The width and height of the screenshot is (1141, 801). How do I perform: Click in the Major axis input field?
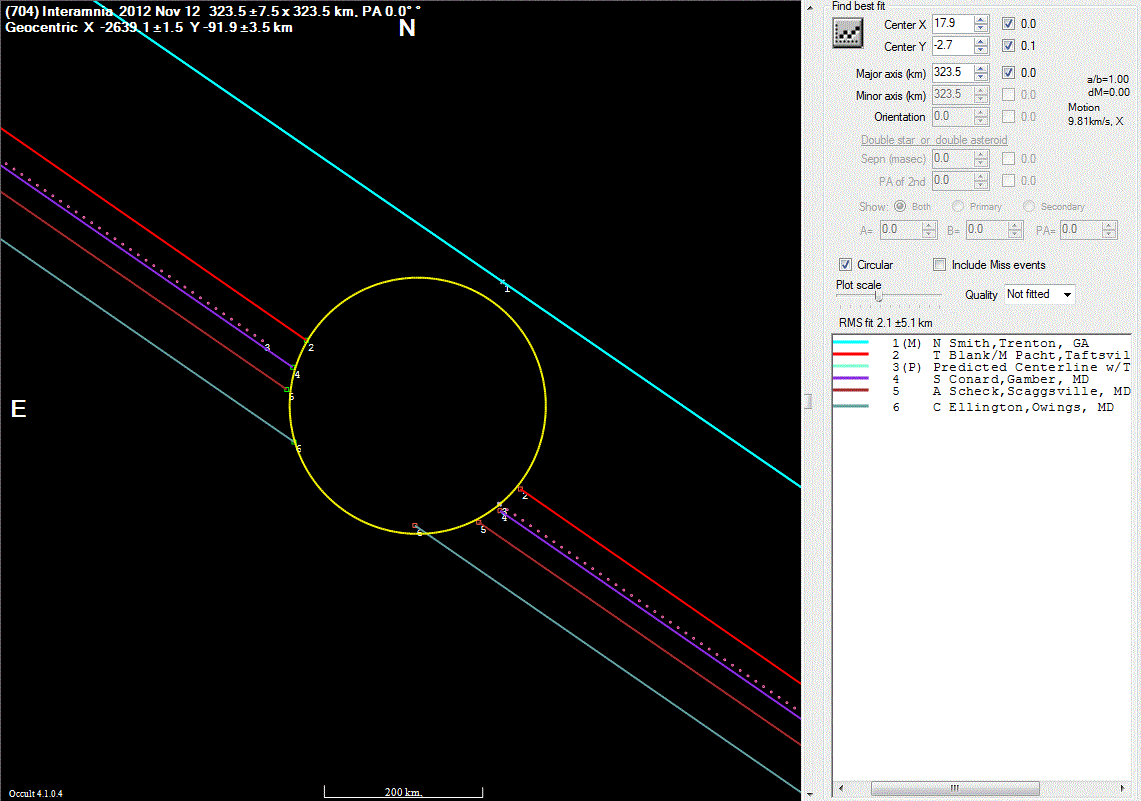(x=951, y=72)
